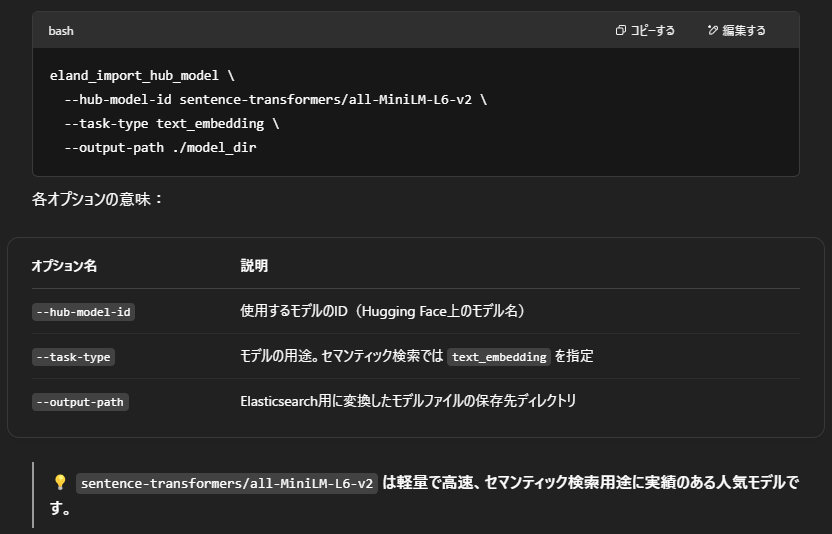Select the --output-path badge in the table
Screen dimensions: 832x534
point(80,402)
